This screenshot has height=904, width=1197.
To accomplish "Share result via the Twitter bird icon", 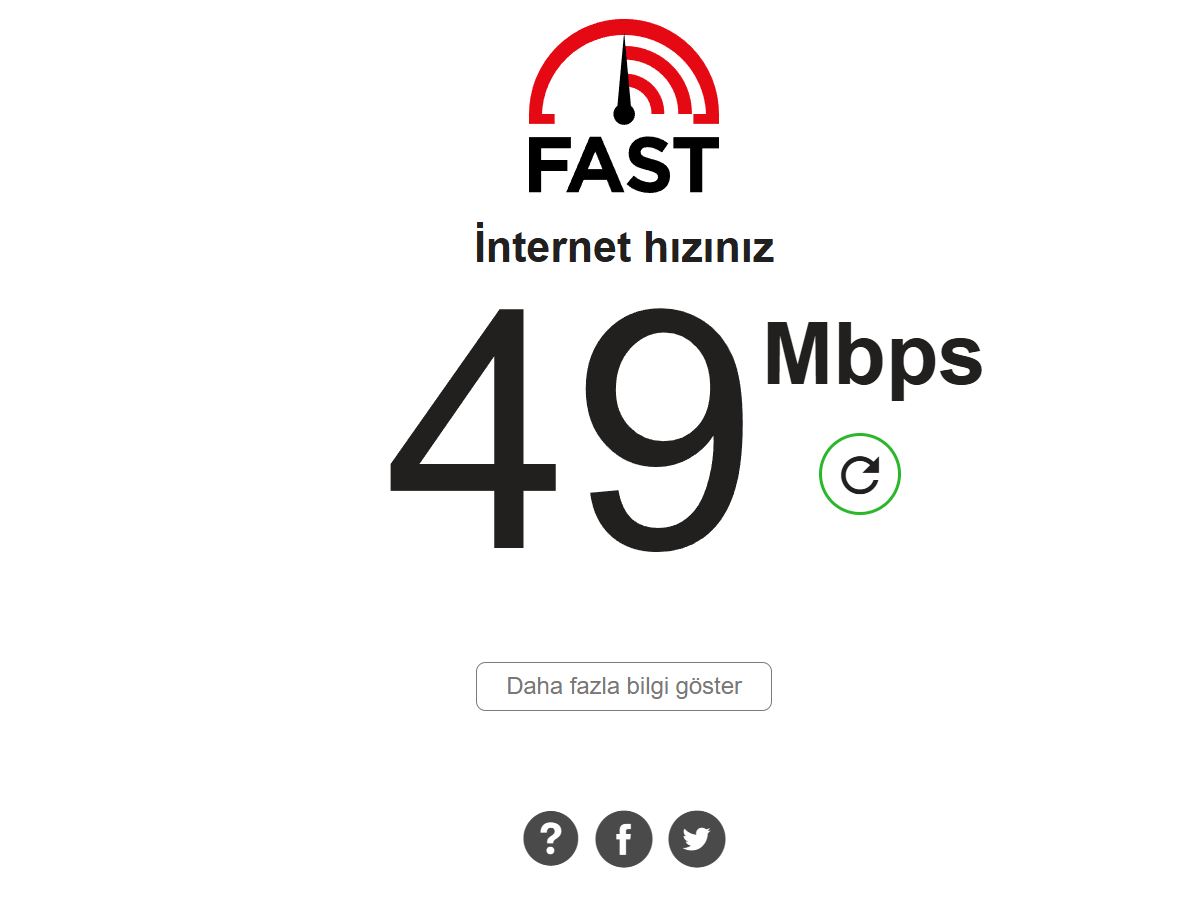I will coord(696,838).
